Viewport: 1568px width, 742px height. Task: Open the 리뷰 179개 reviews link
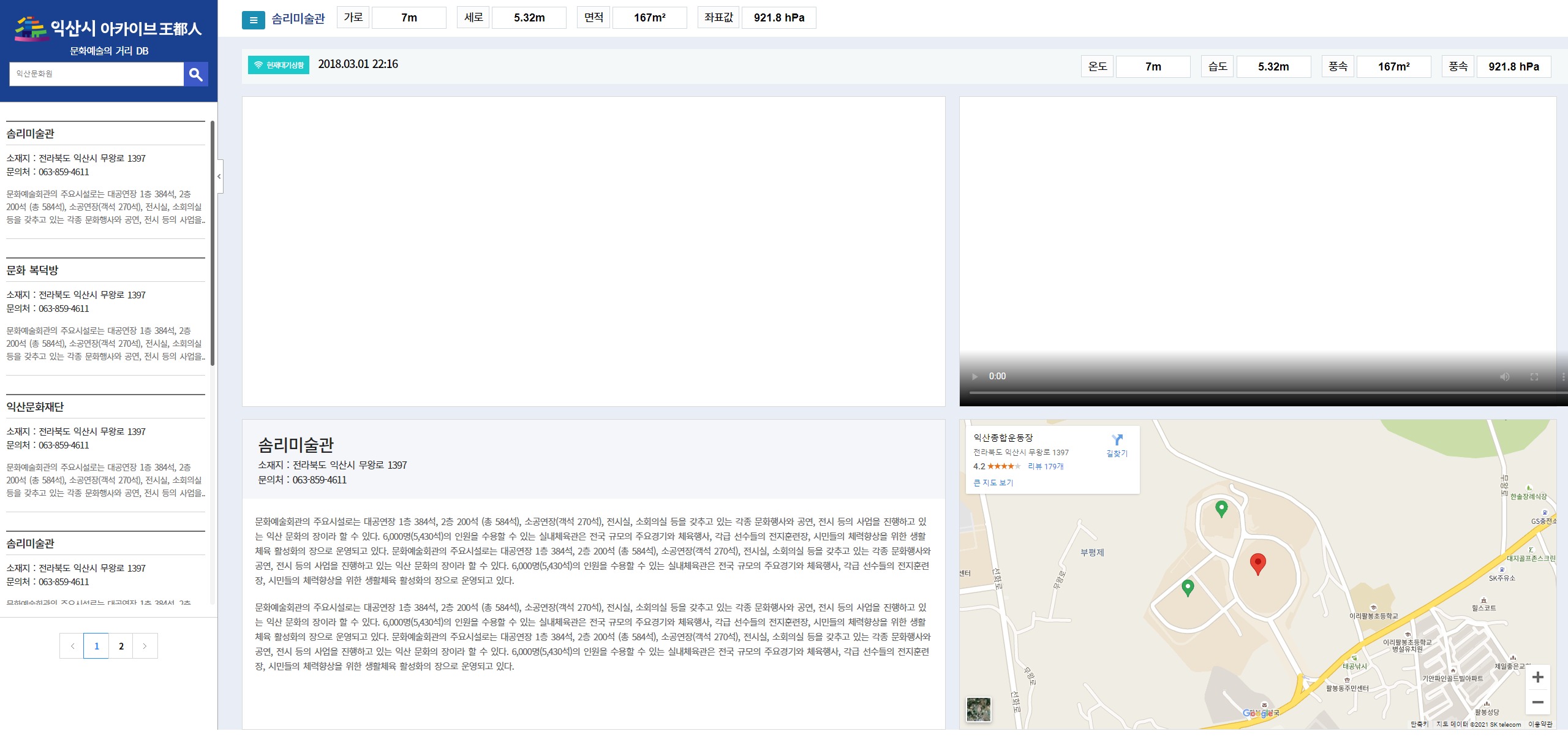tap(1045, 466)
